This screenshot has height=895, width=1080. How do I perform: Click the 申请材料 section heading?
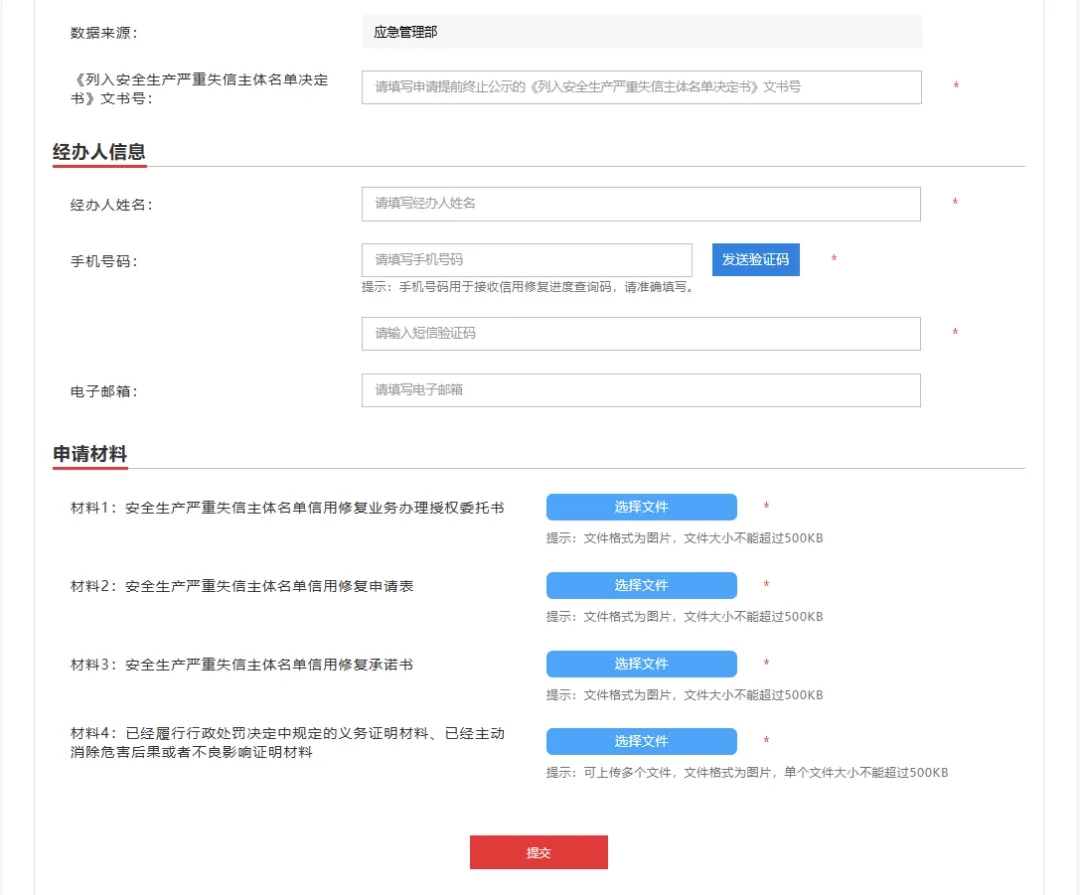pyautogui.click(x=90, y=454)
